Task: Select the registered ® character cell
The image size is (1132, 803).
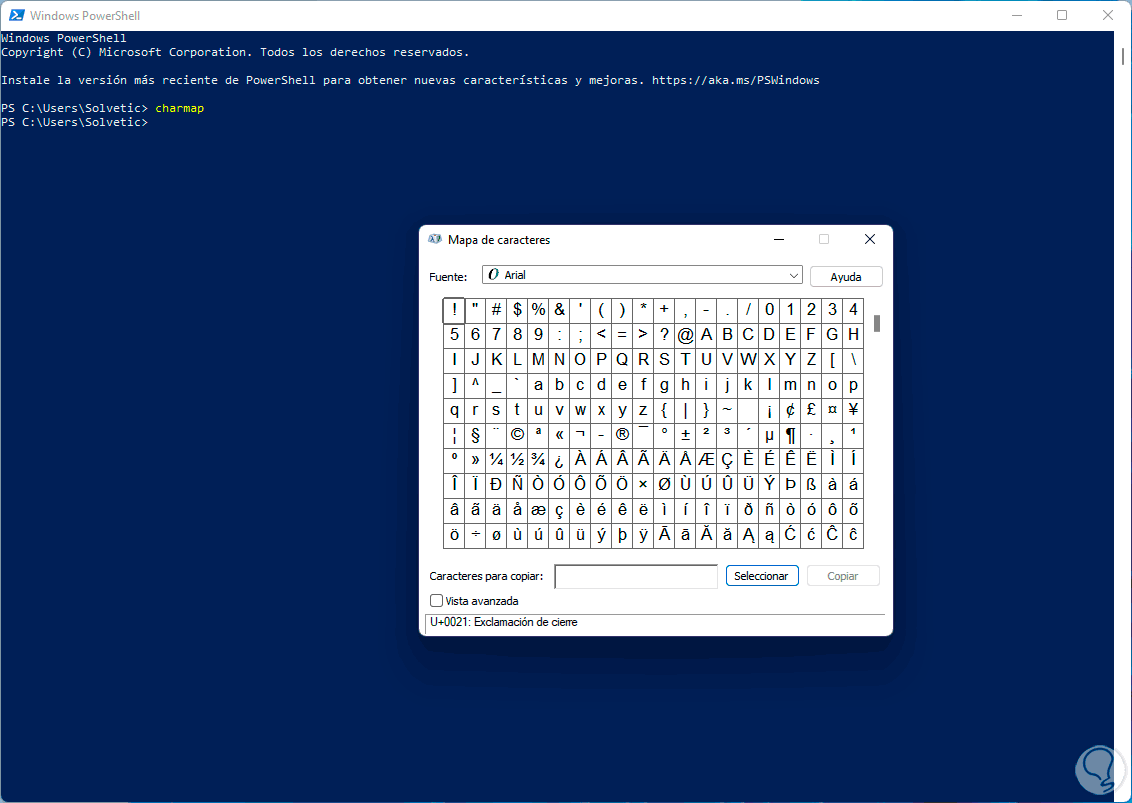Action: point(622,435)
